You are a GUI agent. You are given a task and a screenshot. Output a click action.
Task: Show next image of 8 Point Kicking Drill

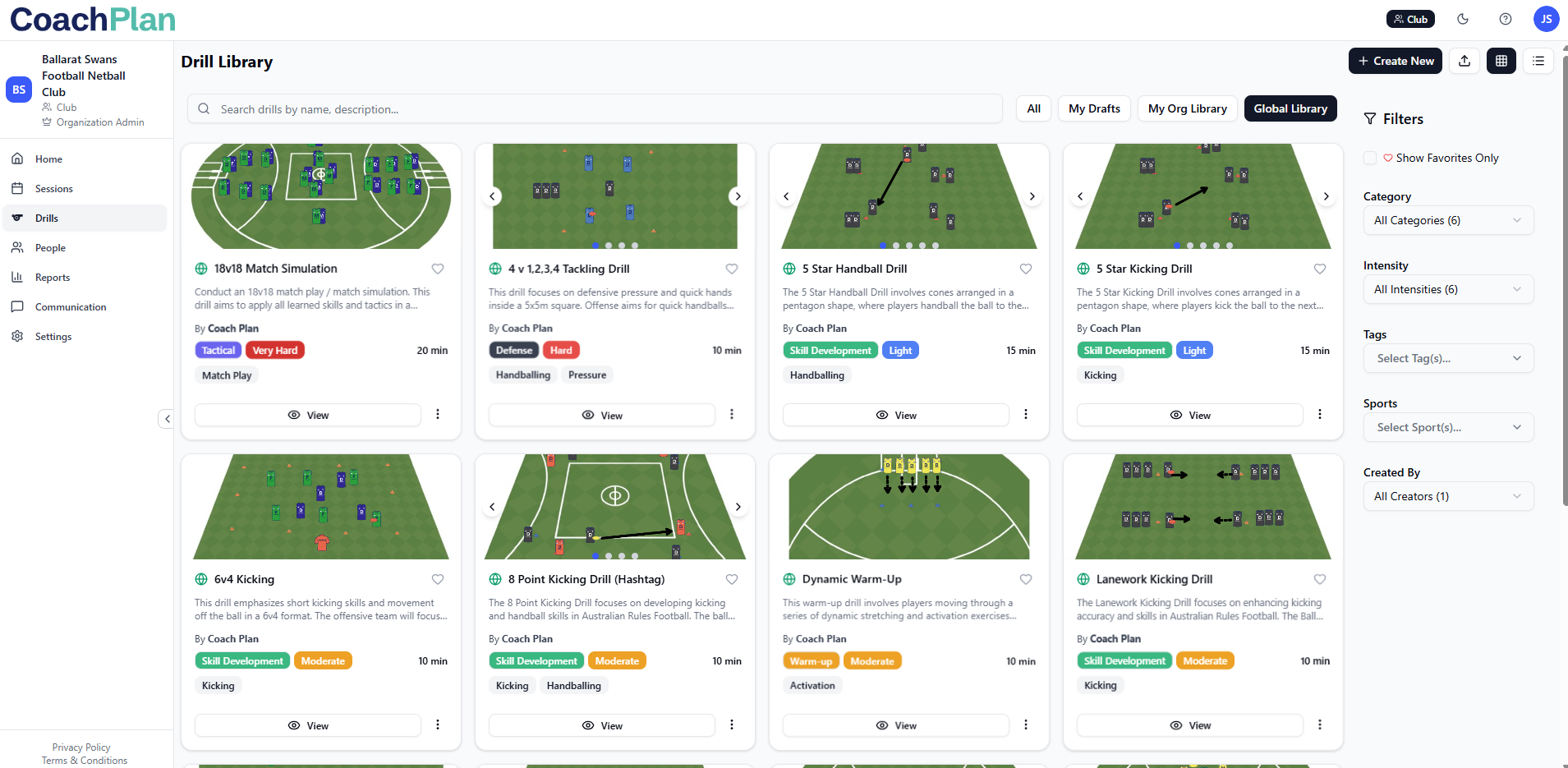point(738,507)
